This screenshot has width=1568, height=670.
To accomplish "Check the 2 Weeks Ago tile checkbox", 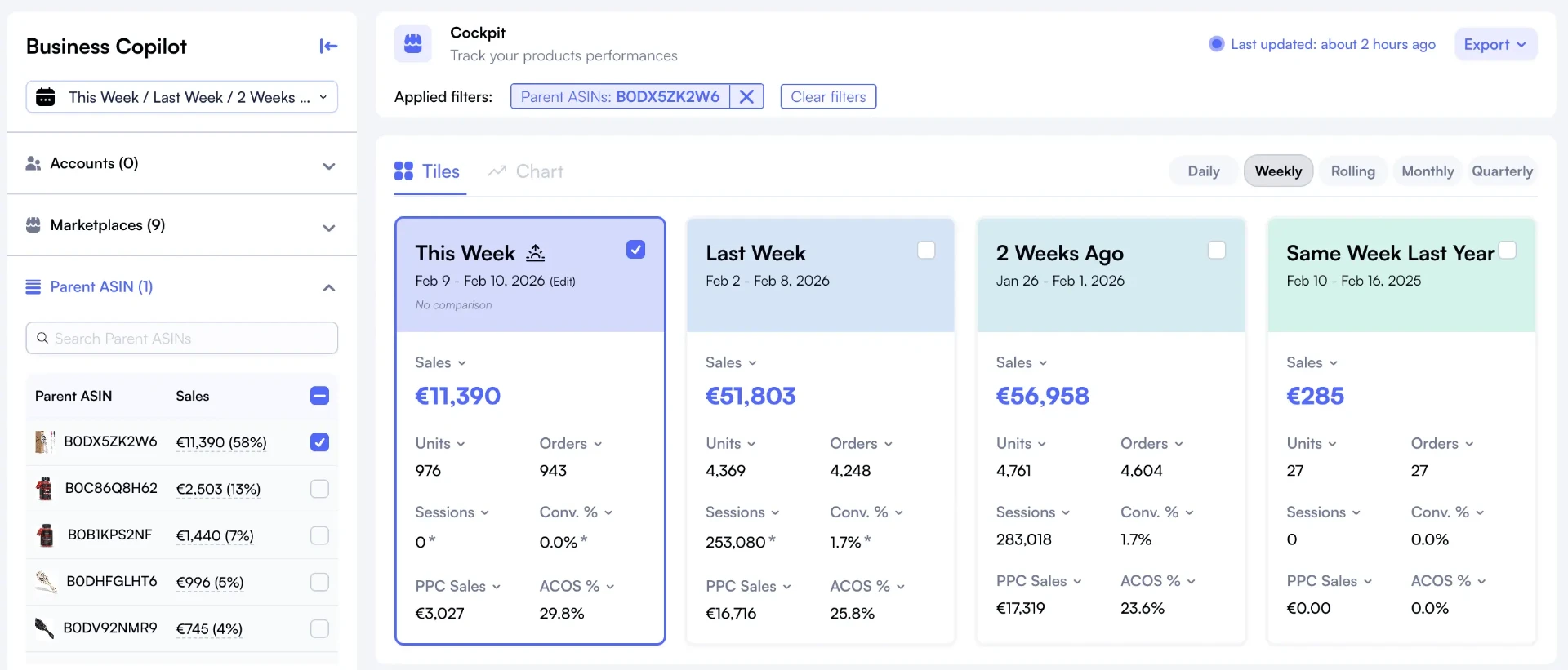I will (x=1217, y=250).
